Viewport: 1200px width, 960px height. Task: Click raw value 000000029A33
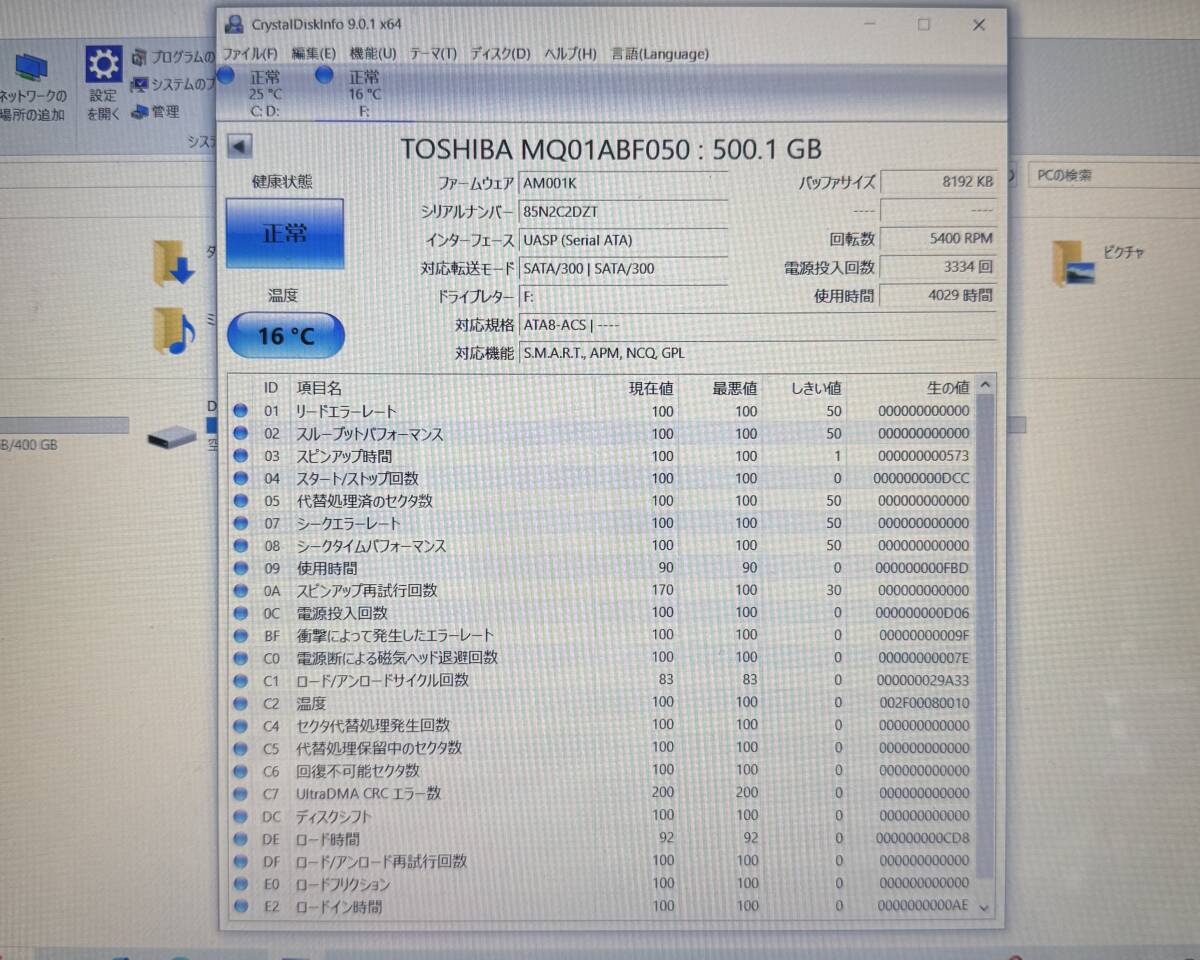[923, 680]
